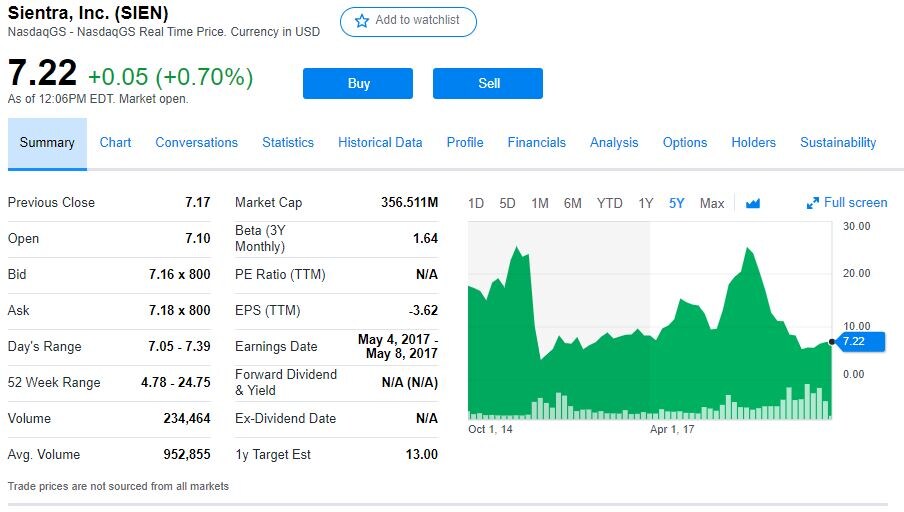The width and height of the screenshot is (904, 512).
Task: Open the Statistics tab
Action: click(288, 142)
